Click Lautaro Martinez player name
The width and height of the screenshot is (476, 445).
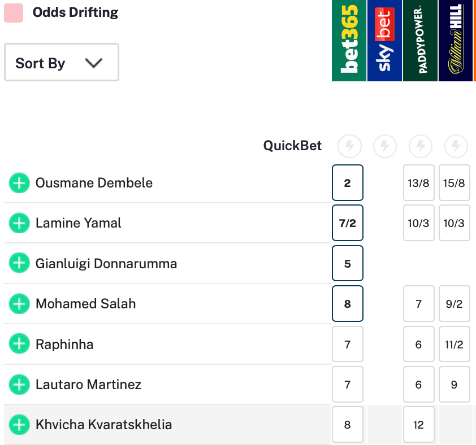click(x=88, y=384)
